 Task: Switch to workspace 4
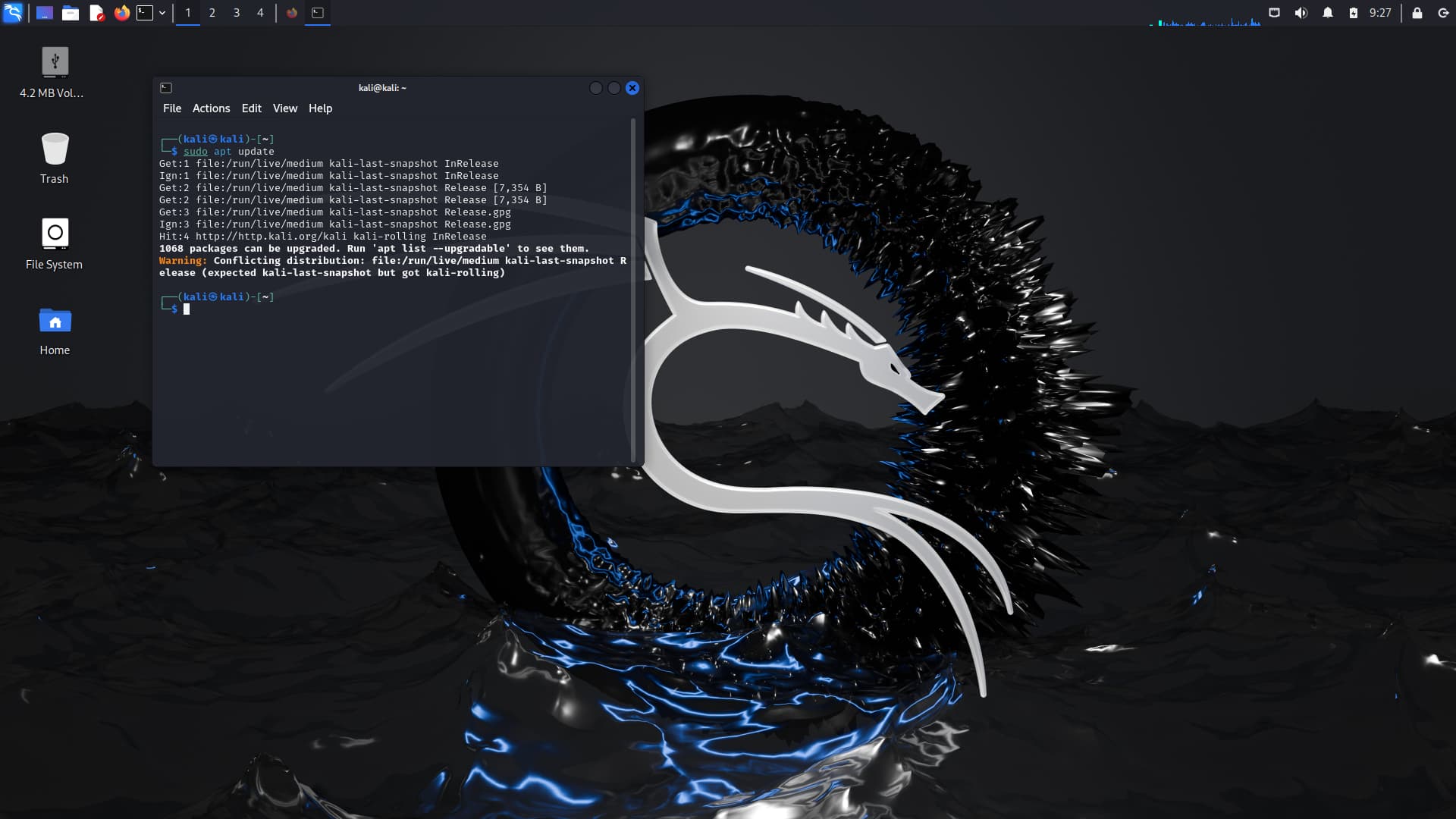(260, 13)
